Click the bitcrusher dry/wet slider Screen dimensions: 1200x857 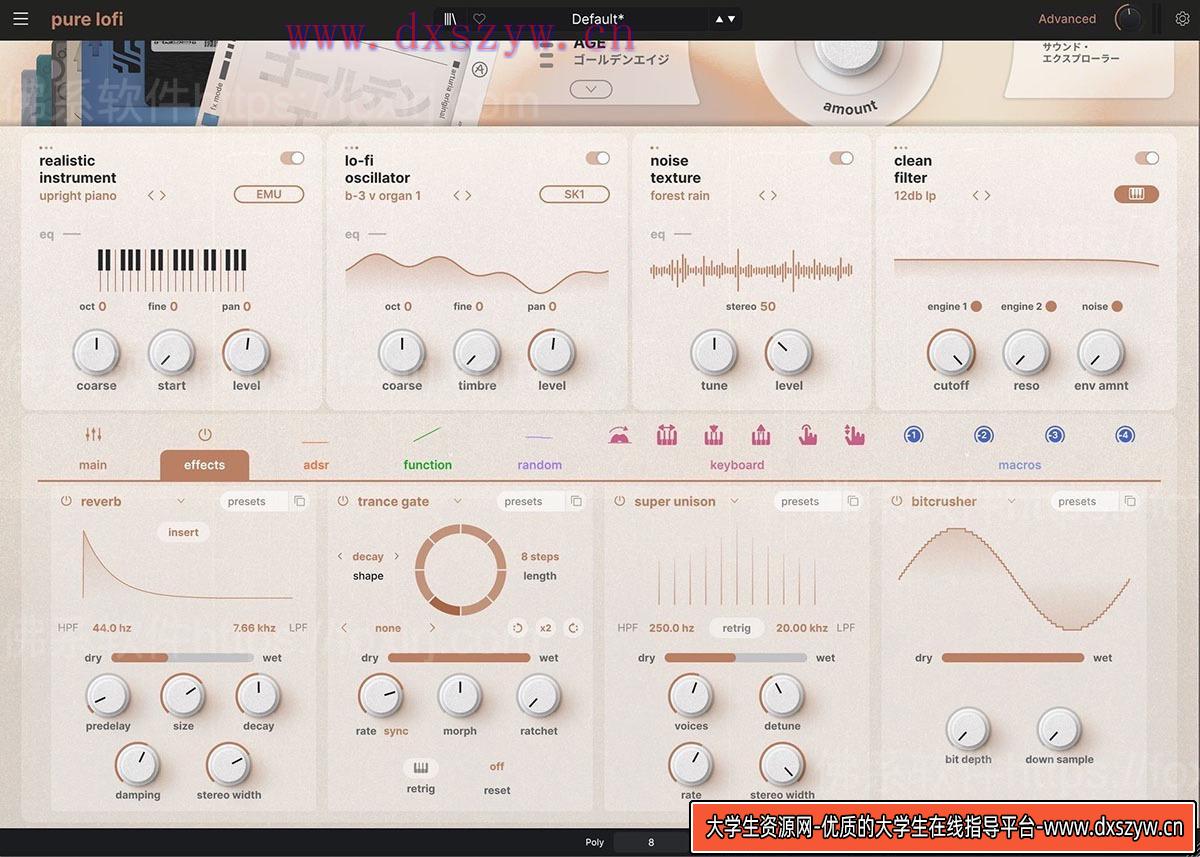(x=1013, y=658)
